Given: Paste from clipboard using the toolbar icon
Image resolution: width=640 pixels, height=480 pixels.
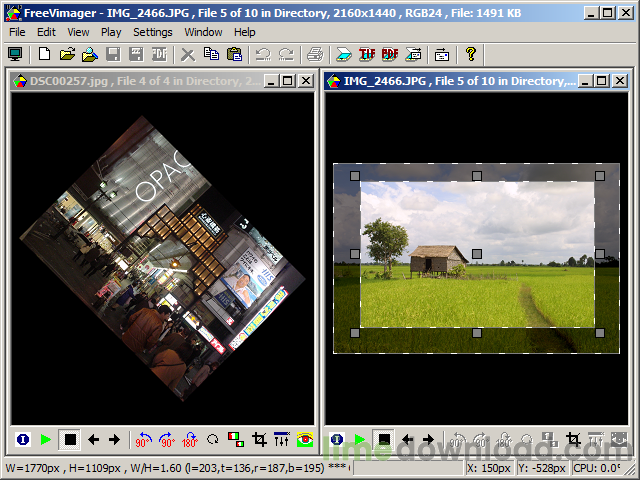Looking at the screenshot, I should pos(234,54).
